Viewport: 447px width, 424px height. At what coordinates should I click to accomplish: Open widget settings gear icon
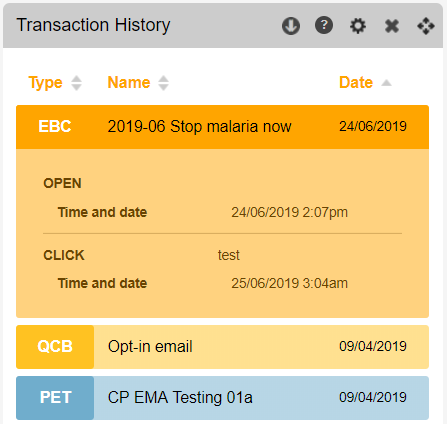coord(358,26)
